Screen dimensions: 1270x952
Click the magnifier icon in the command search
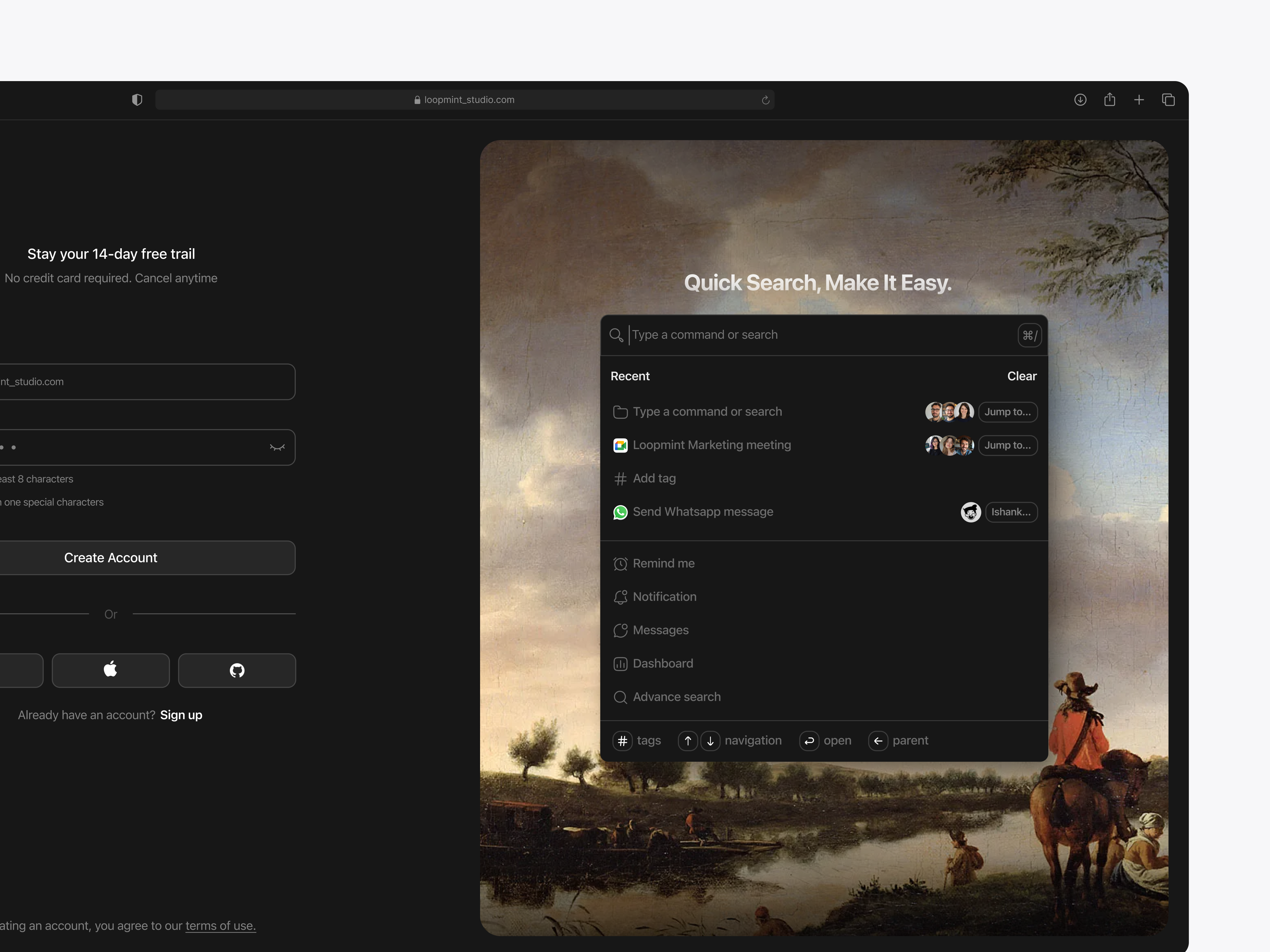(616, 335)
